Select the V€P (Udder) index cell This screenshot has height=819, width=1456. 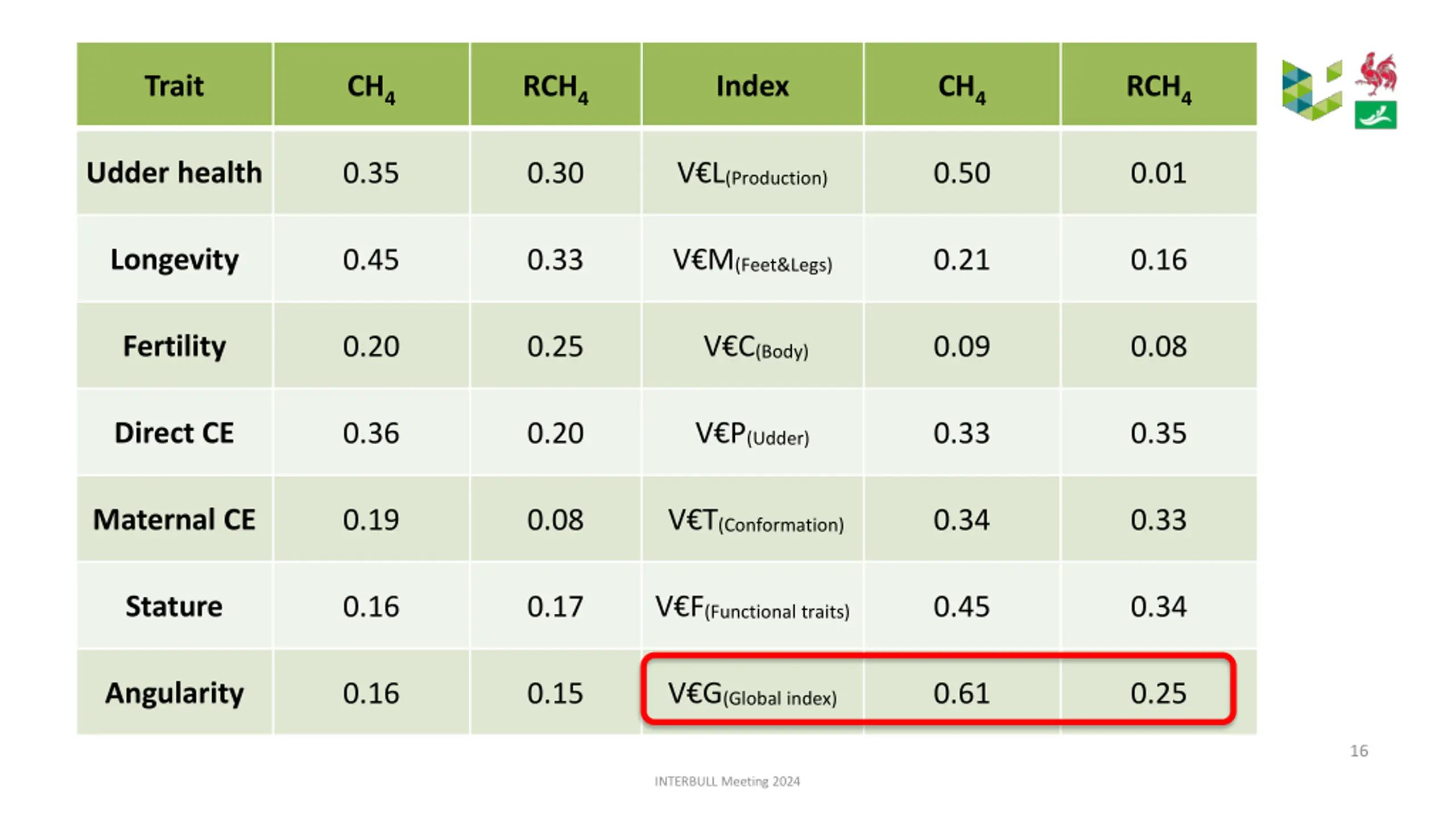[x=752, y=433]
